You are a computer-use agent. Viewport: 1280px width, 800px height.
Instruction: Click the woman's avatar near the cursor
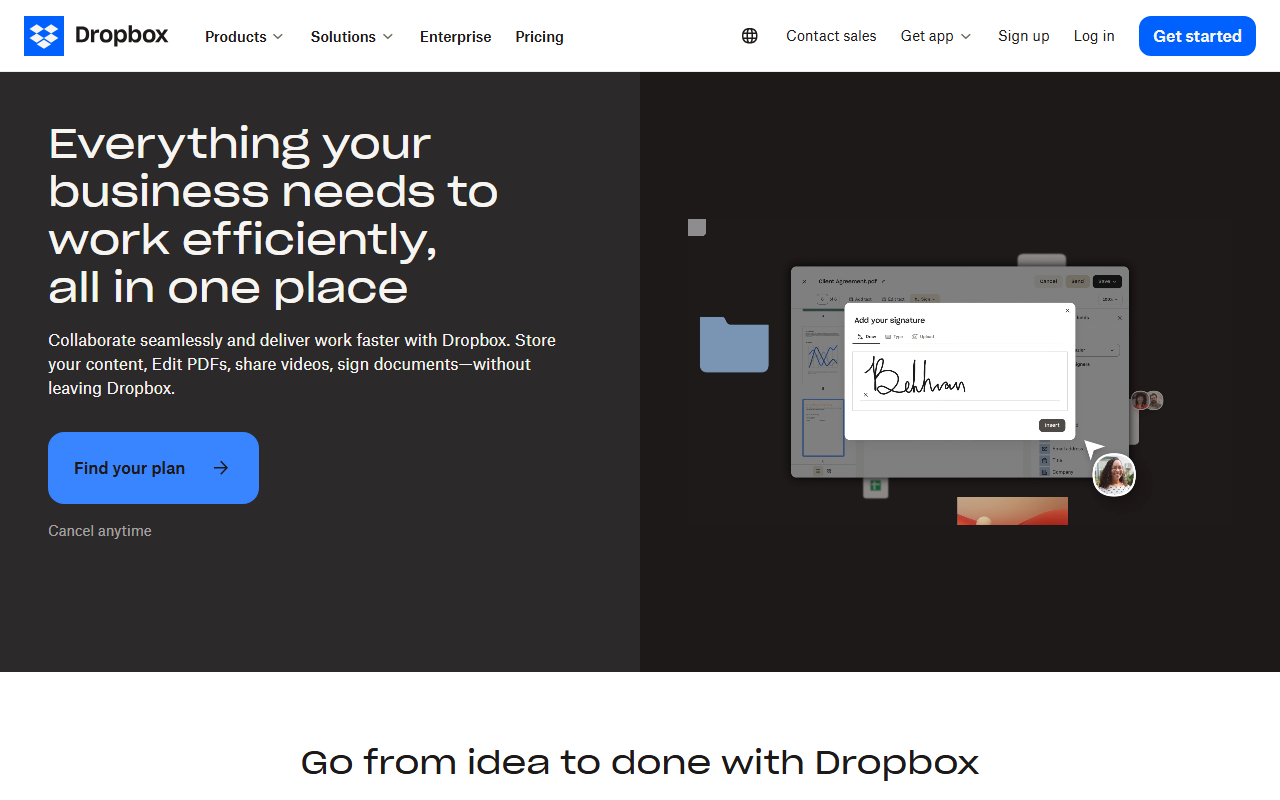pos(1114,475)
